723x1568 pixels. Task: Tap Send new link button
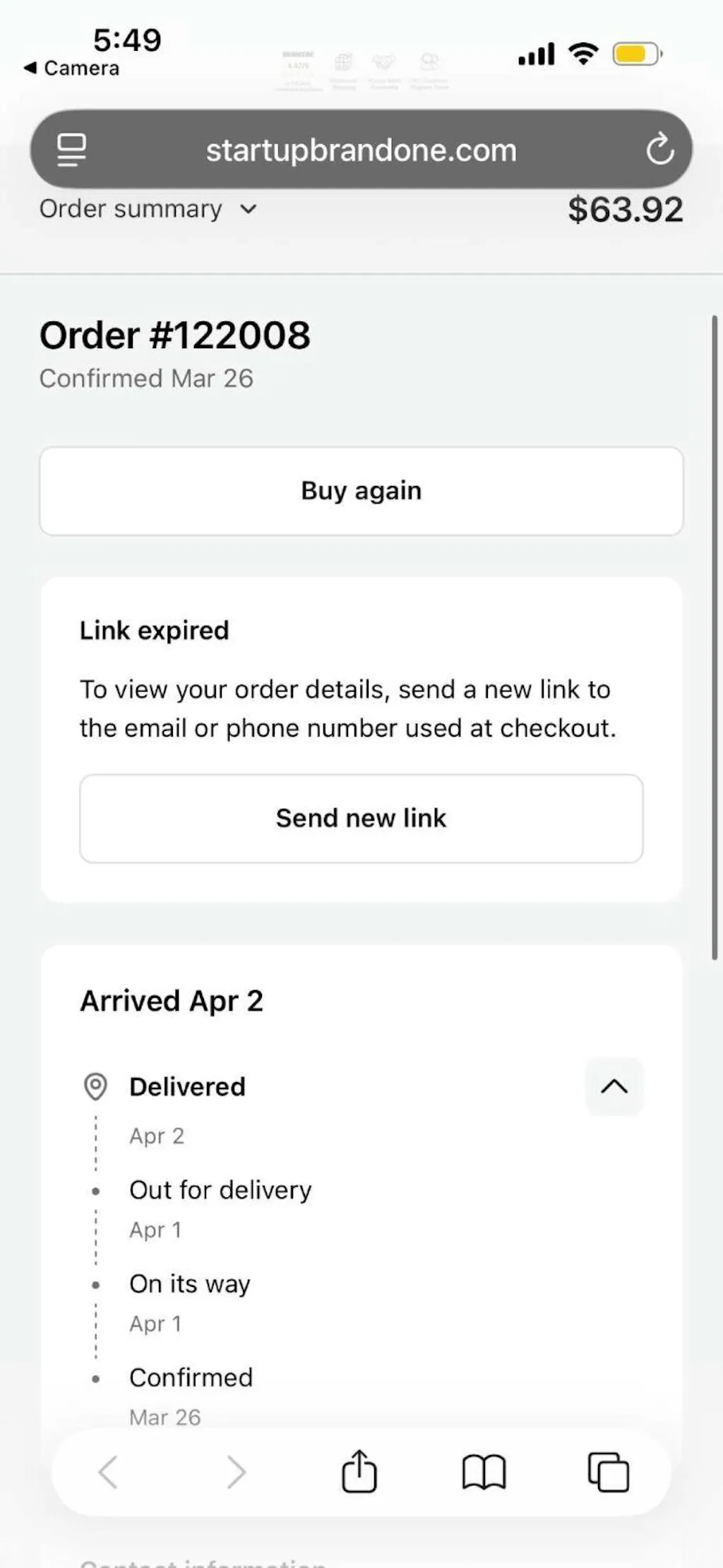click(361, 818)
